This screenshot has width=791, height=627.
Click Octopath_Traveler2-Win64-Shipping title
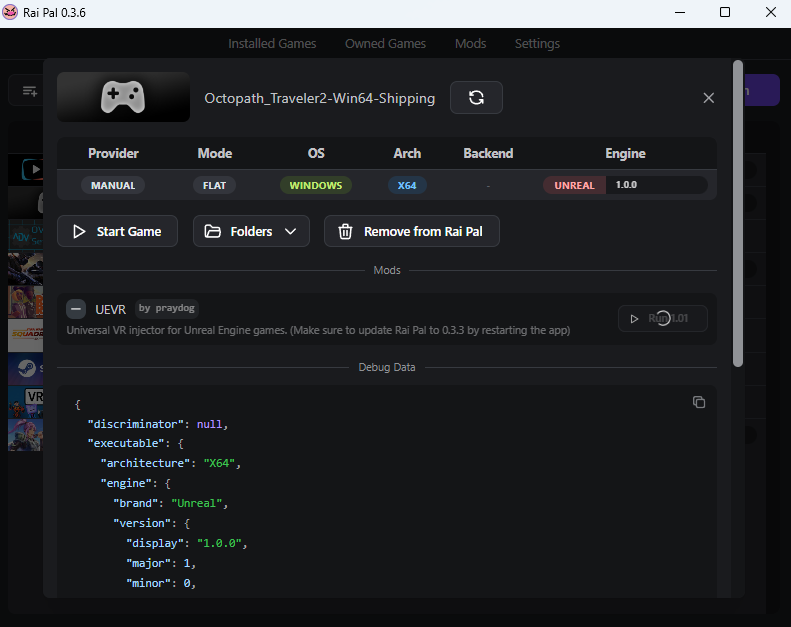pos(319,98)
